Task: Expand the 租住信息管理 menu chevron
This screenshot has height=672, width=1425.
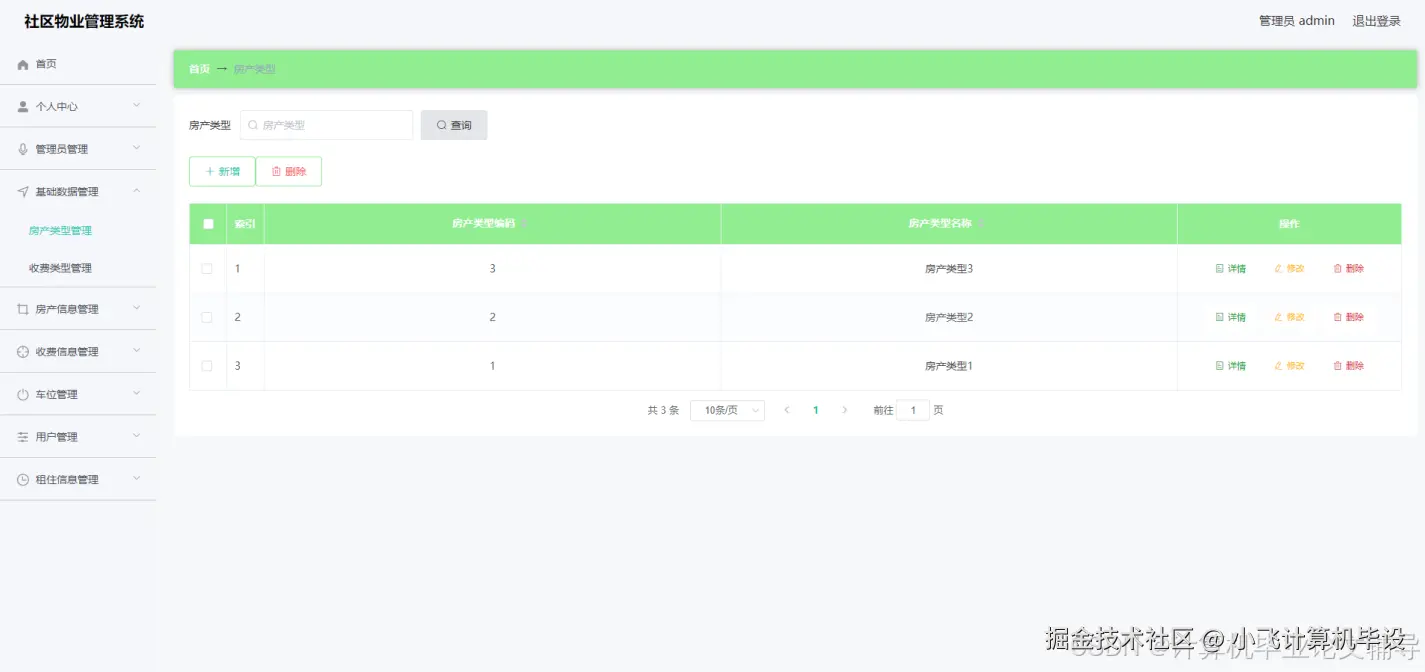Action: pyautogui.click(x=137, y=479)
